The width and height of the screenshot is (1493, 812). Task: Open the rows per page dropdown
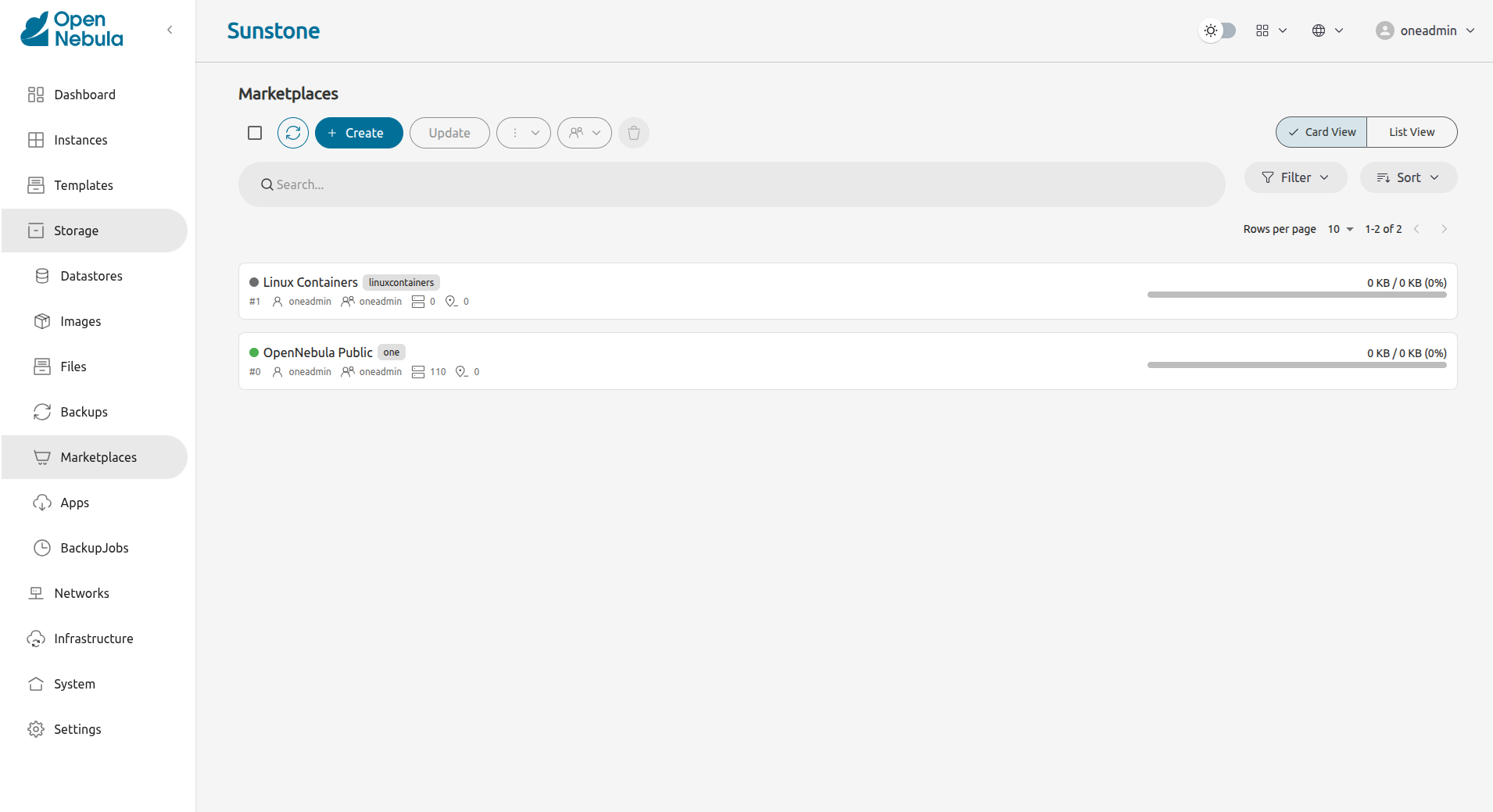[1339, 228]
